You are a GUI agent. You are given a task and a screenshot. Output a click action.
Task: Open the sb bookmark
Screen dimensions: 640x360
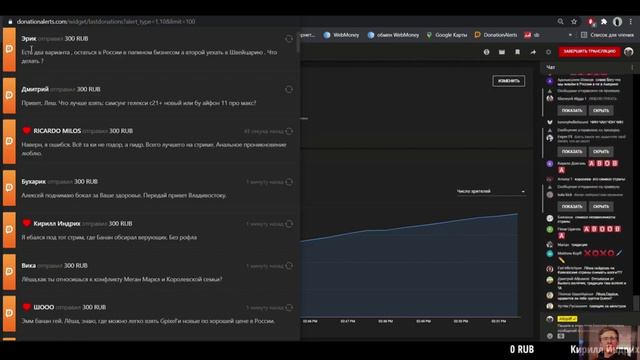[x=532, y=35]
